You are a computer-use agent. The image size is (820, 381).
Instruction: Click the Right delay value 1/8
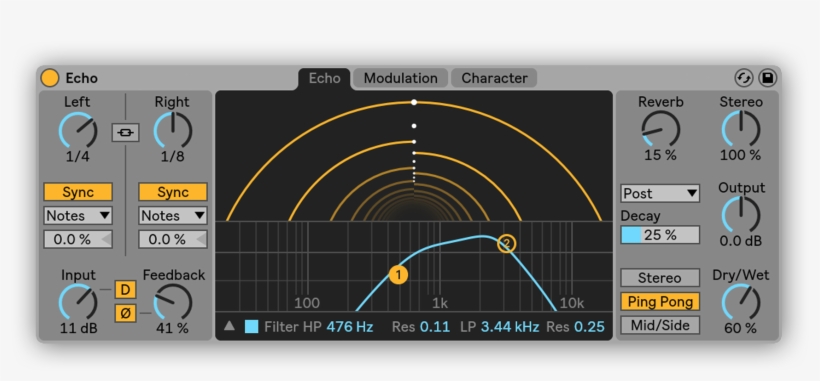click(x=173, y=157)
